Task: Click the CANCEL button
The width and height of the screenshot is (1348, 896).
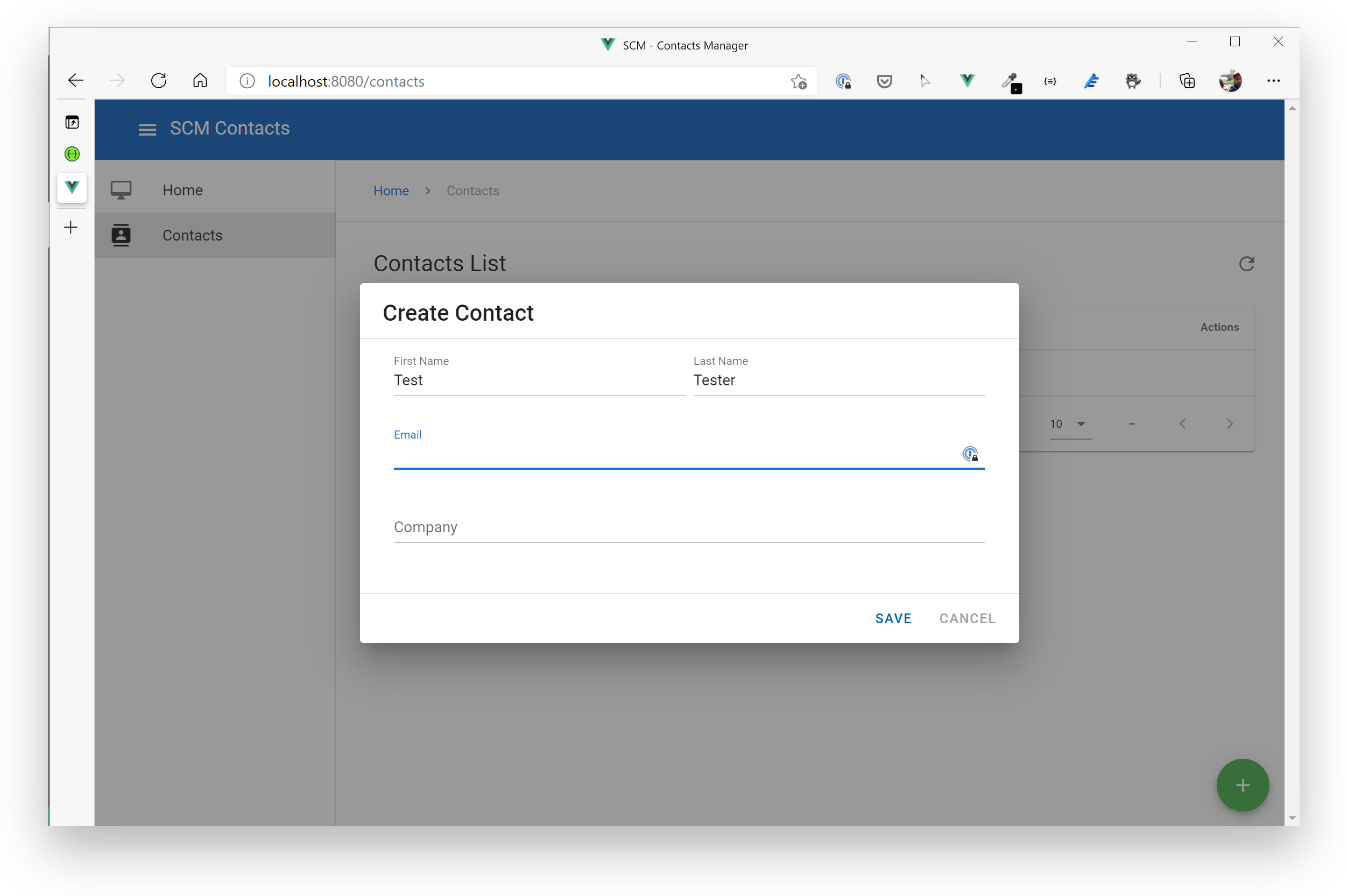Action: [967, 618]
